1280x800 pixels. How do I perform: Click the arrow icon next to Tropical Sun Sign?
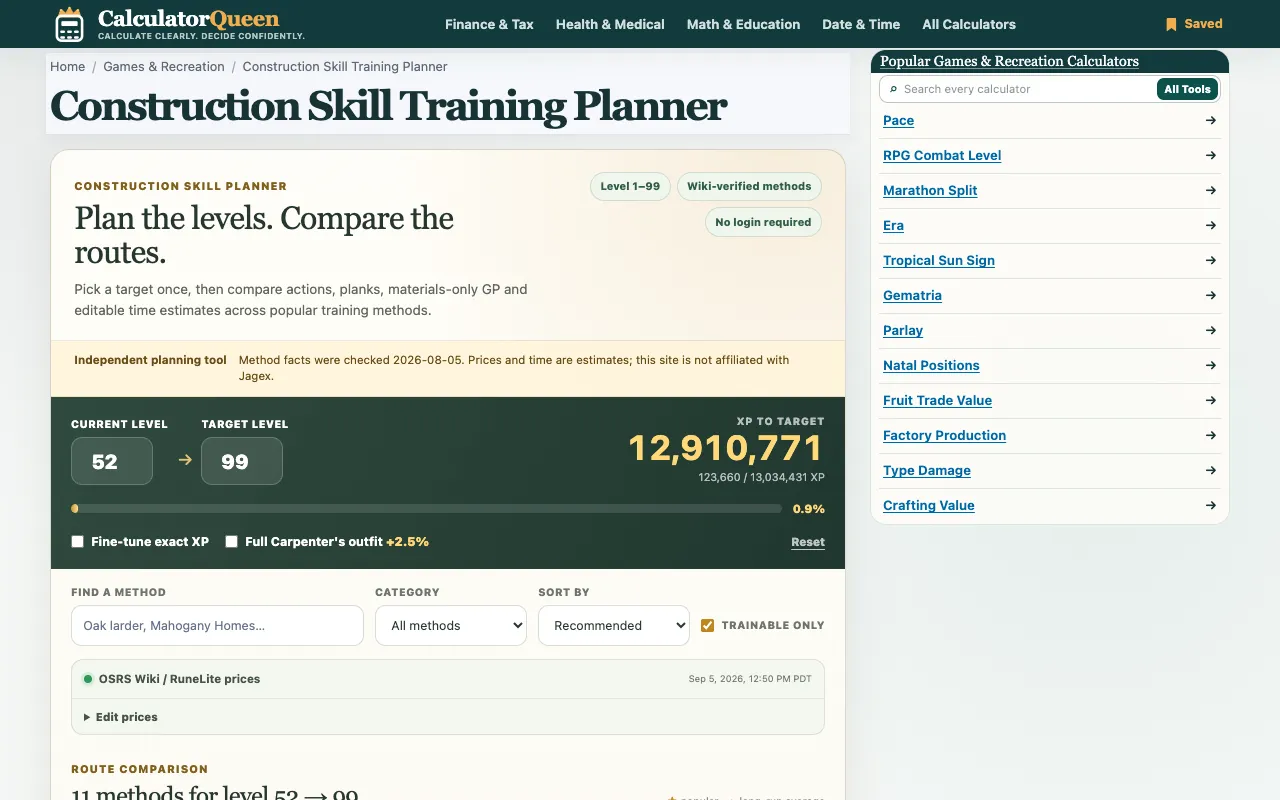click(x=1211, y=260)
